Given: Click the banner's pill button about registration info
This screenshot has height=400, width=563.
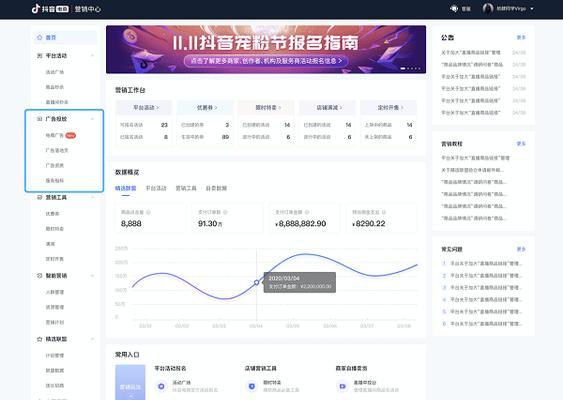Looking at the screenshot, I should coord(266,61).
